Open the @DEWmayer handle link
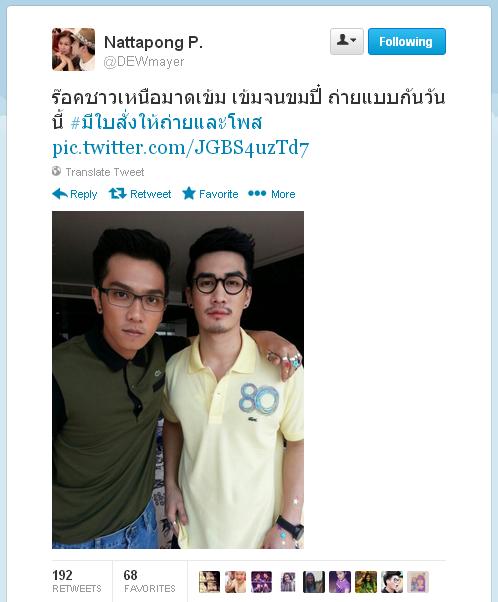The height and width of the screenshot is (602, 498). 144,62
